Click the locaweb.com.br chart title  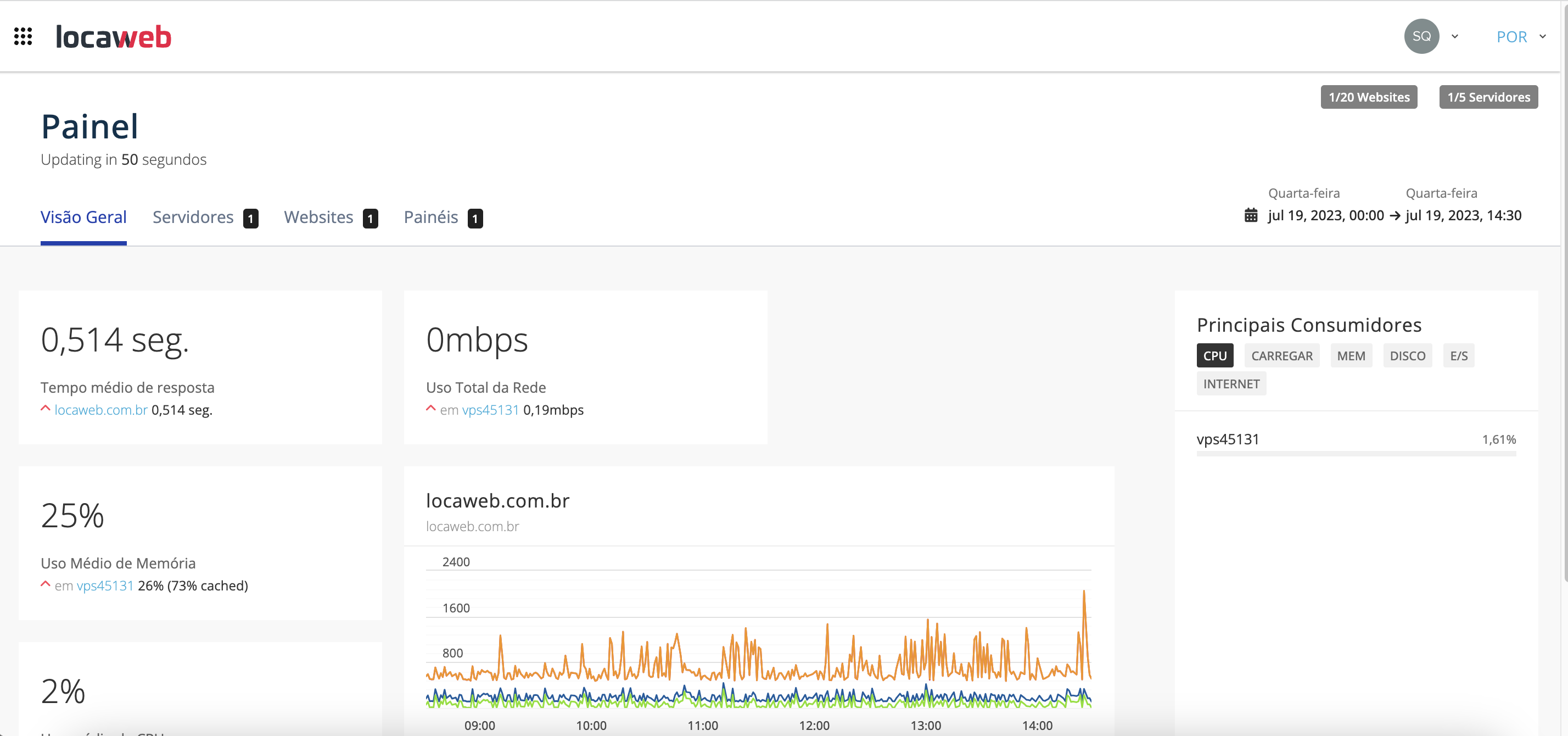click(x=497, y=500)
